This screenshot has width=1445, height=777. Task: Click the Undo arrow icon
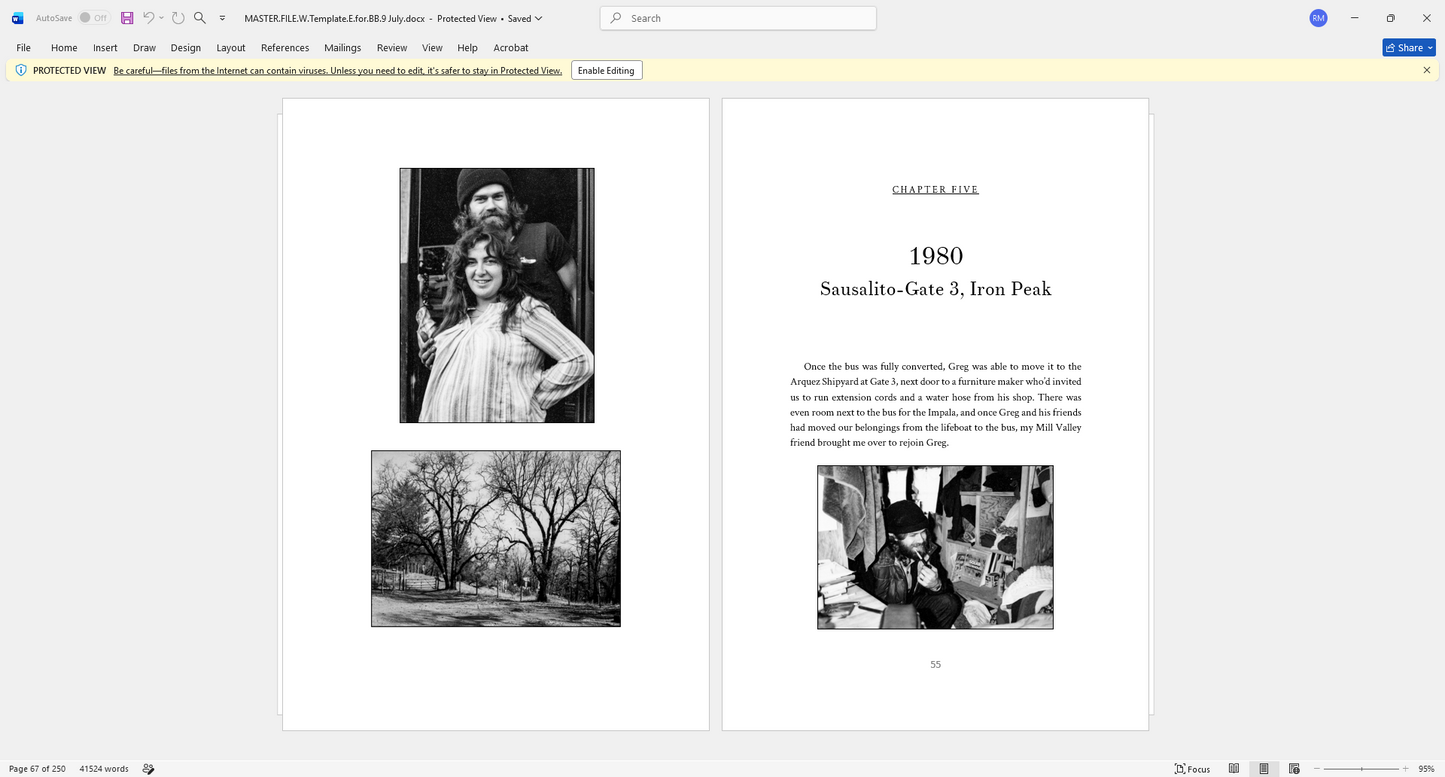coord(149,18)
